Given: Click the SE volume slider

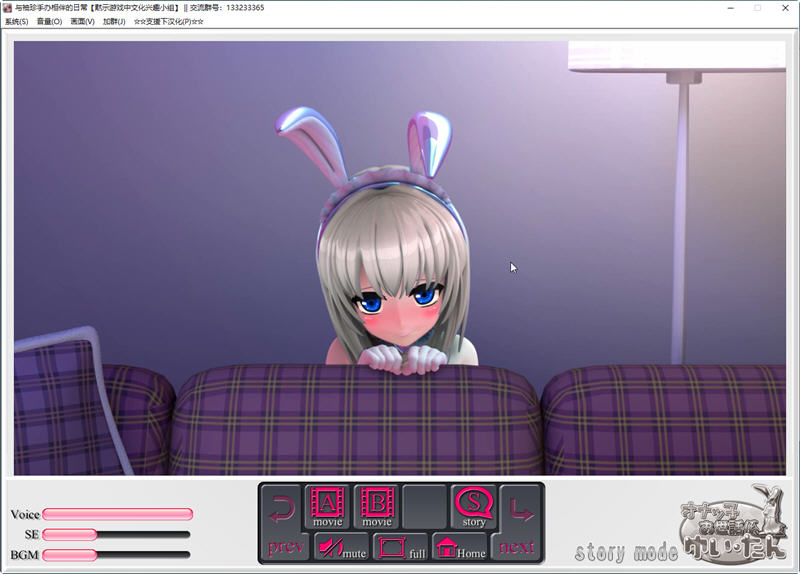Looking at the screenshot, I should tap(117, 534).
